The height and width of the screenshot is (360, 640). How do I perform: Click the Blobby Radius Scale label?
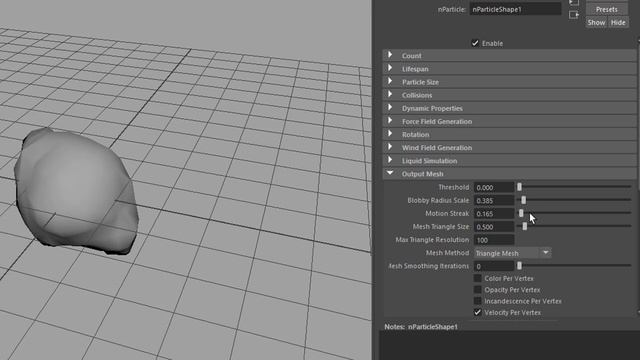coord(438,200)
